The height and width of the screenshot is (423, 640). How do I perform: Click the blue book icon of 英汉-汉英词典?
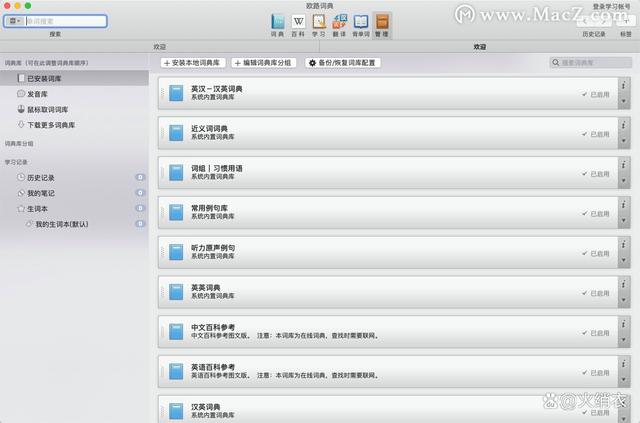[x=176, y=93]
